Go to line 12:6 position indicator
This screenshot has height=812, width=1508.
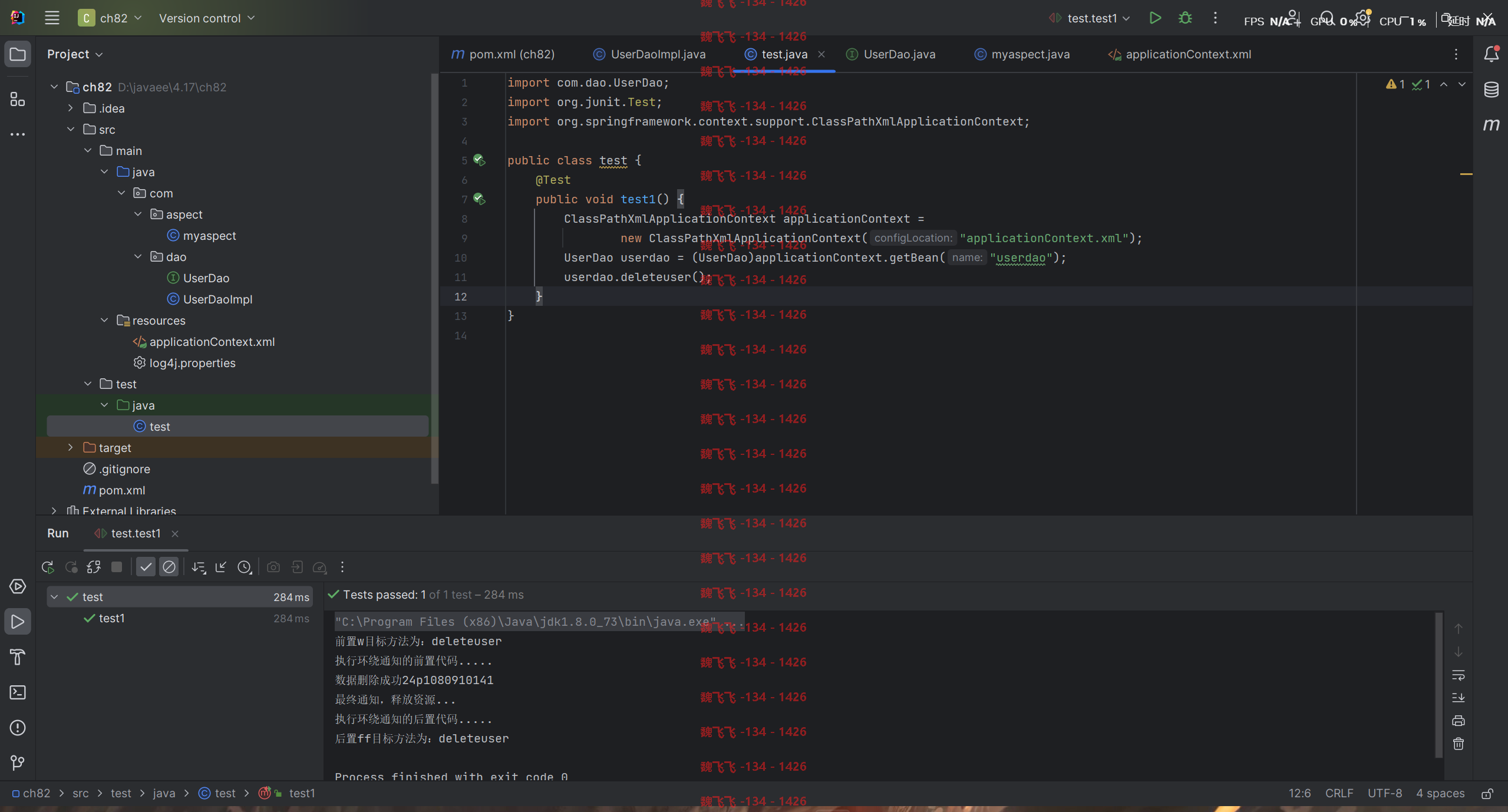click(x=1299, y=793)
